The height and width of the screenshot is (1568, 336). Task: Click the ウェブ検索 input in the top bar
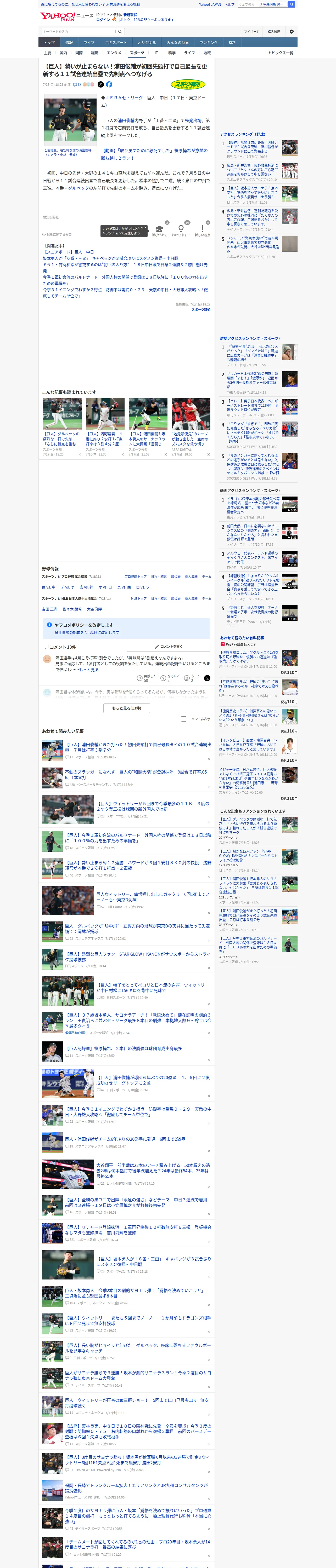pyautogui.click(x=248, y=4)
